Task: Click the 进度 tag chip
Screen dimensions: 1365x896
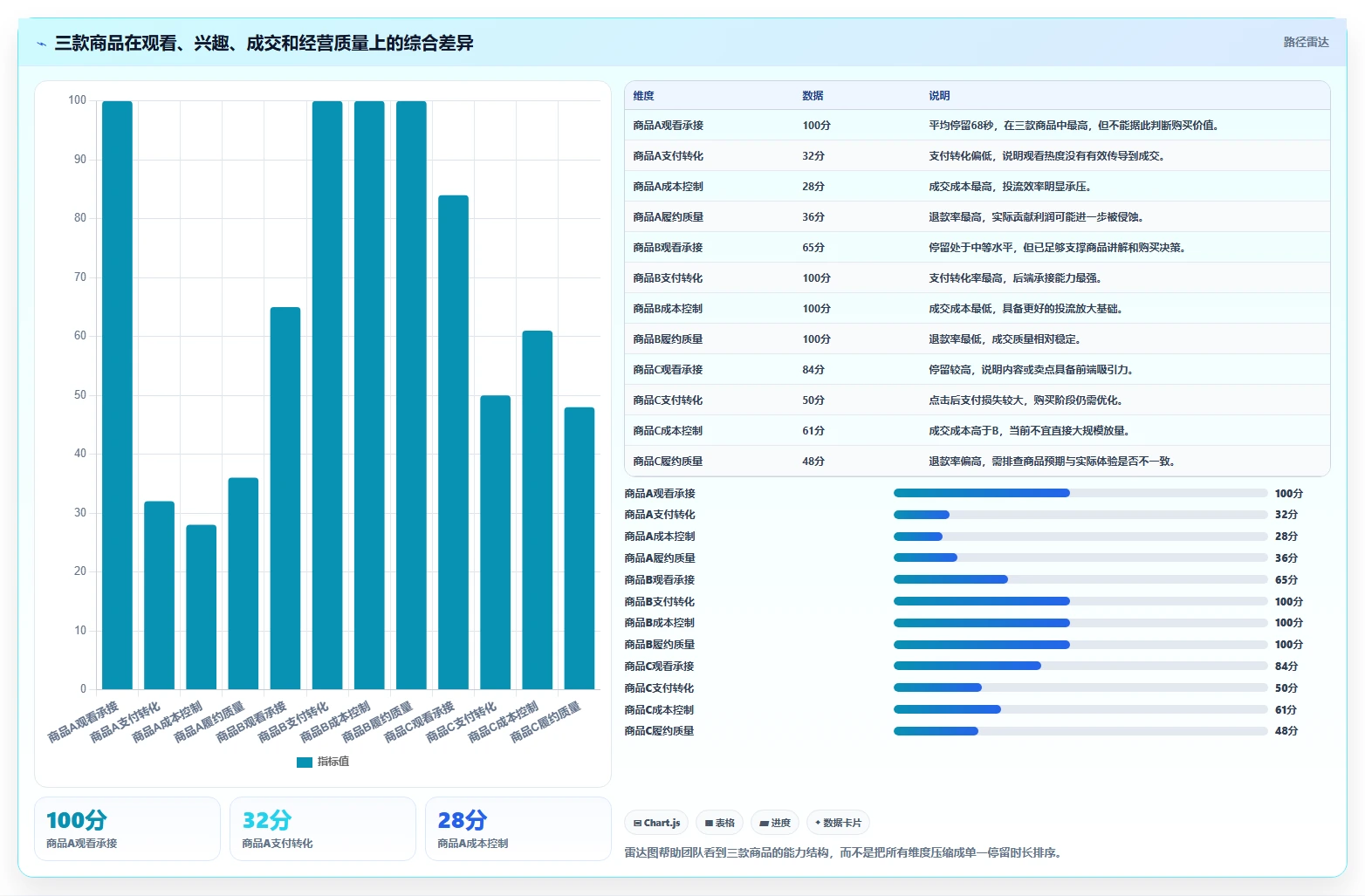Action: (x=775, y=823)
